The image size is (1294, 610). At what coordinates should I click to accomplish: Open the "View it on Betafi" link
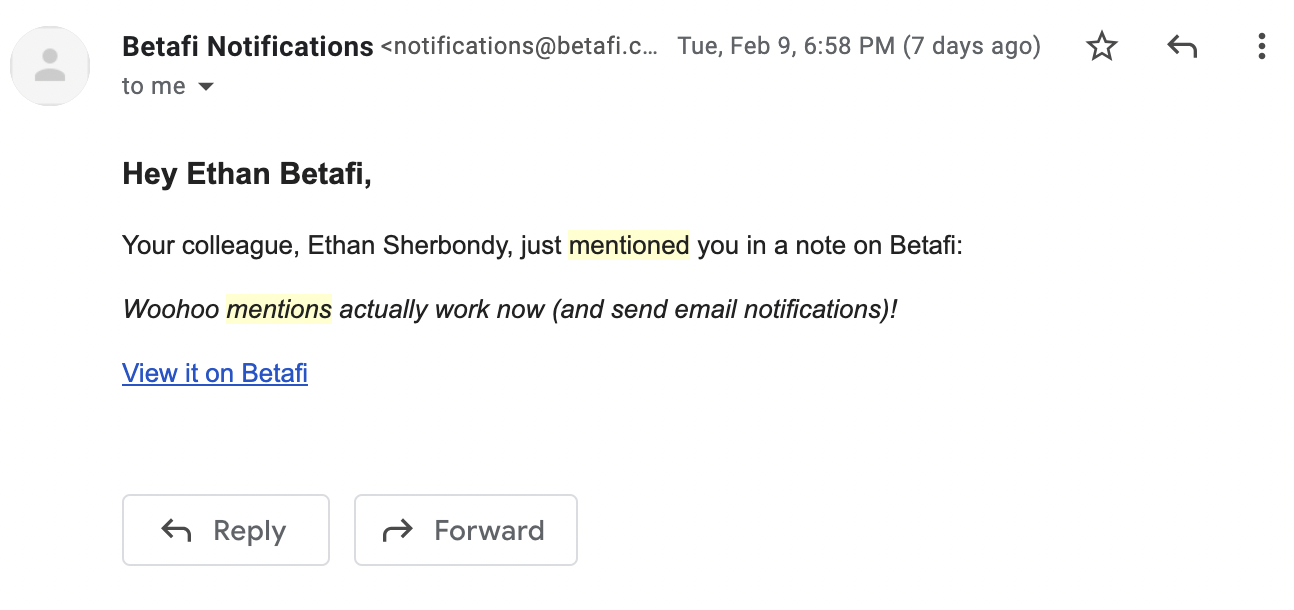pyautogui.click(x=215, y=373)
